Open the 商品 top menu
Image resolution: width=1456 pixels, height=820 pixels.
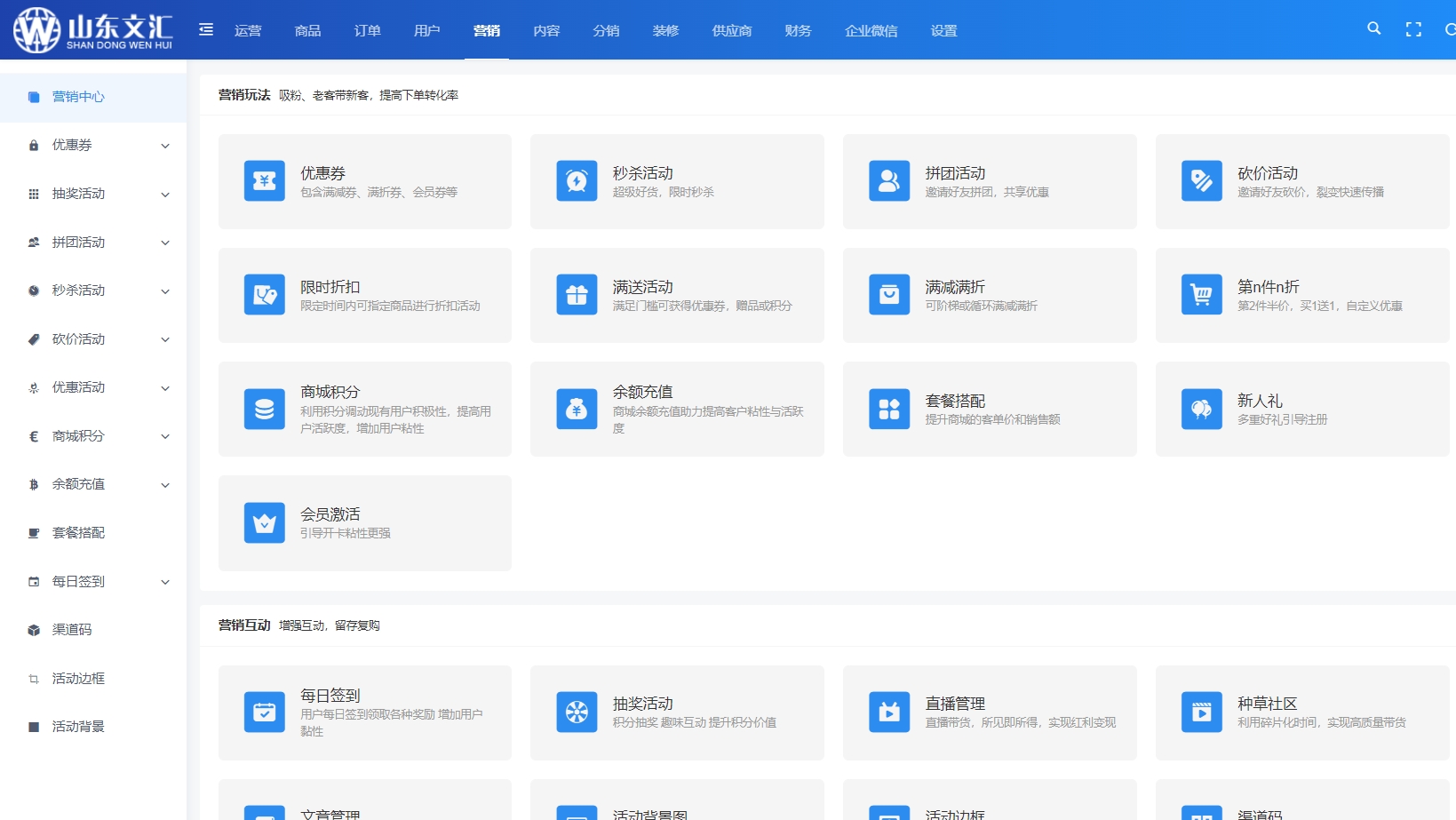307,30
